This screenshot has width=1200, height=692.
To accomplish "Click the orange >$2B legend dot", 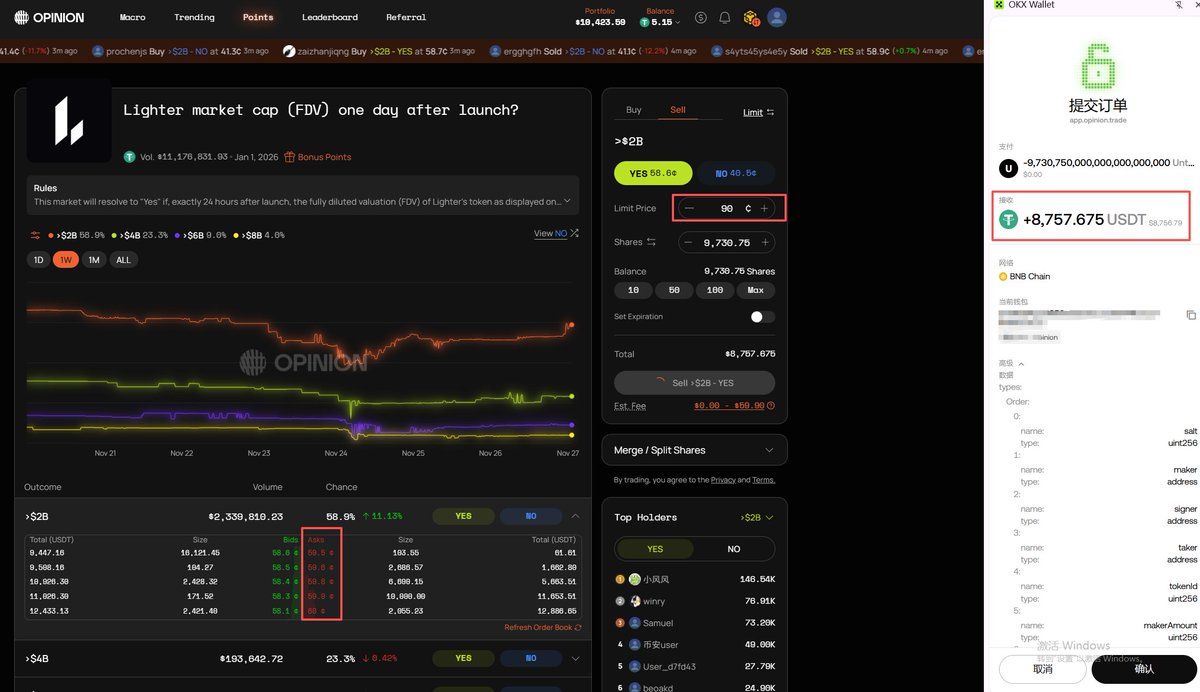I will [51, 236].
